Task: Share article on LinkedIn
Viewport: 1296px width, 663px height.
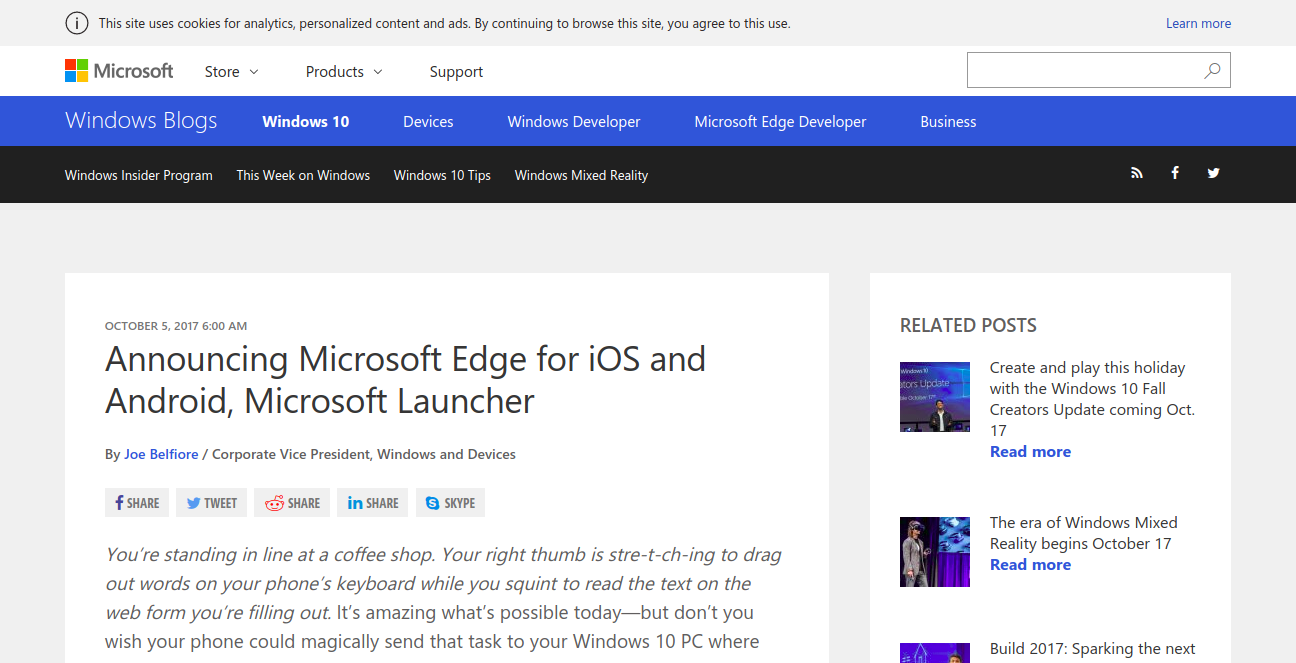Action: [x=373, y=503]
